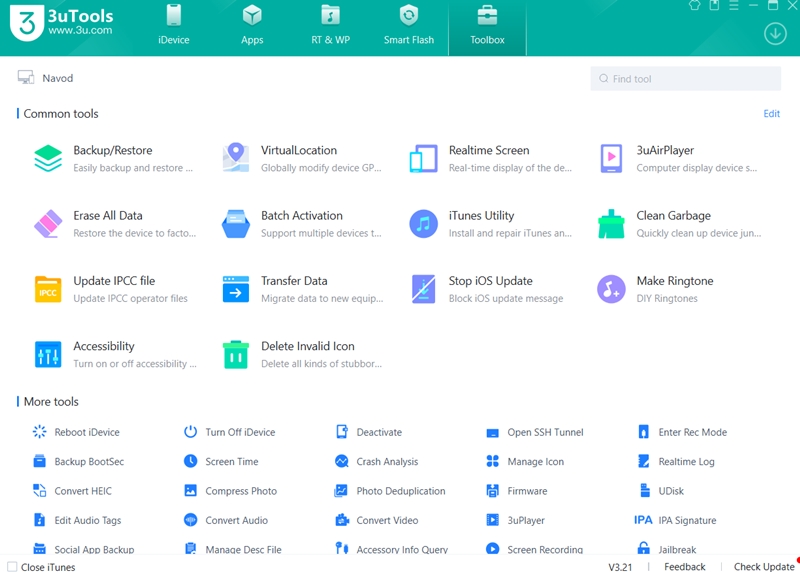Go to the Smart Flash tab
Viewport: 800px width, 572px height.
click(409, 24)
